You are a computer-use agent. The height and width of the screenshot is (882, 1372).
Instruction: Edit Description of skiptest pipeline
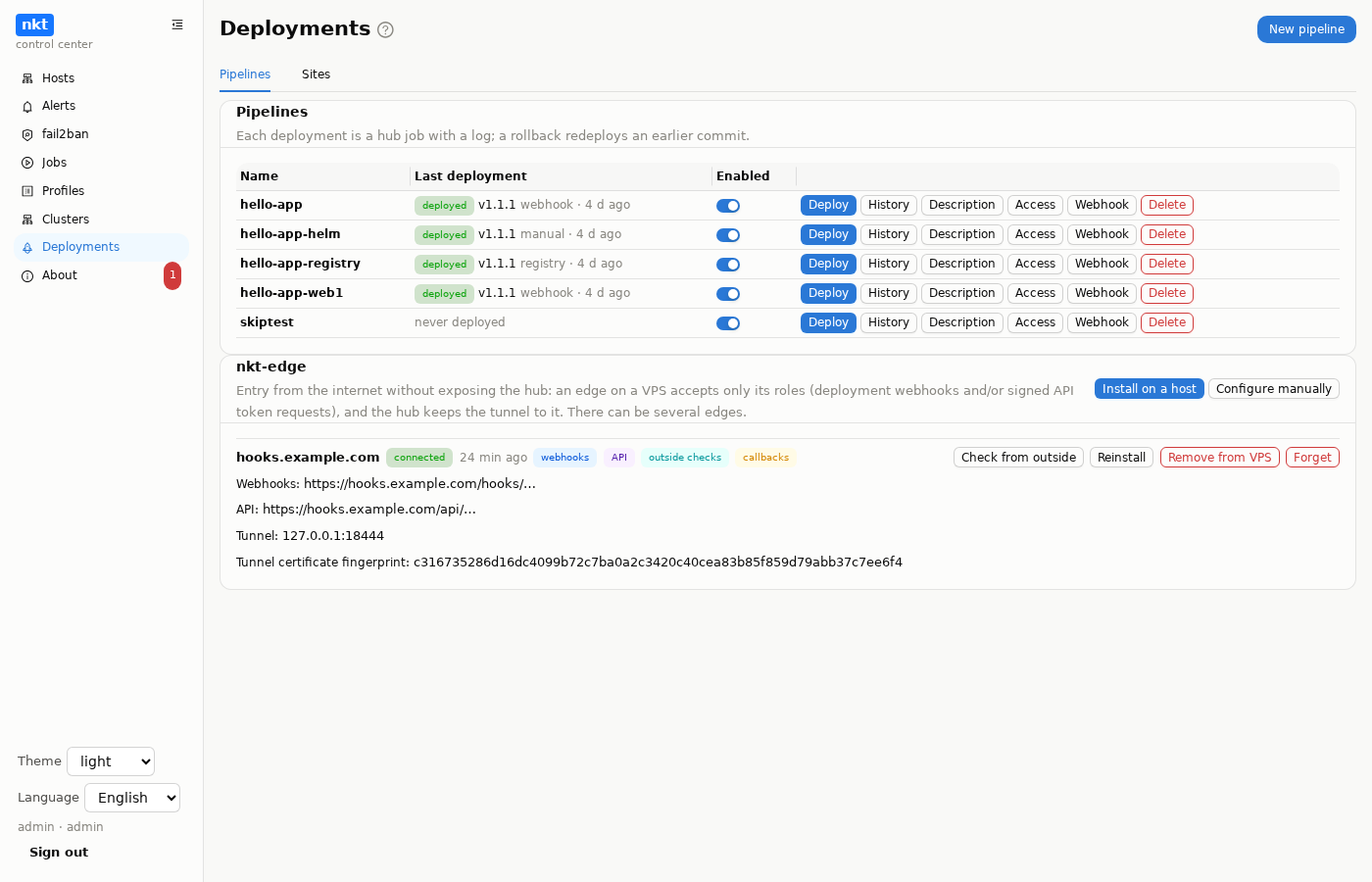(962, 322)
